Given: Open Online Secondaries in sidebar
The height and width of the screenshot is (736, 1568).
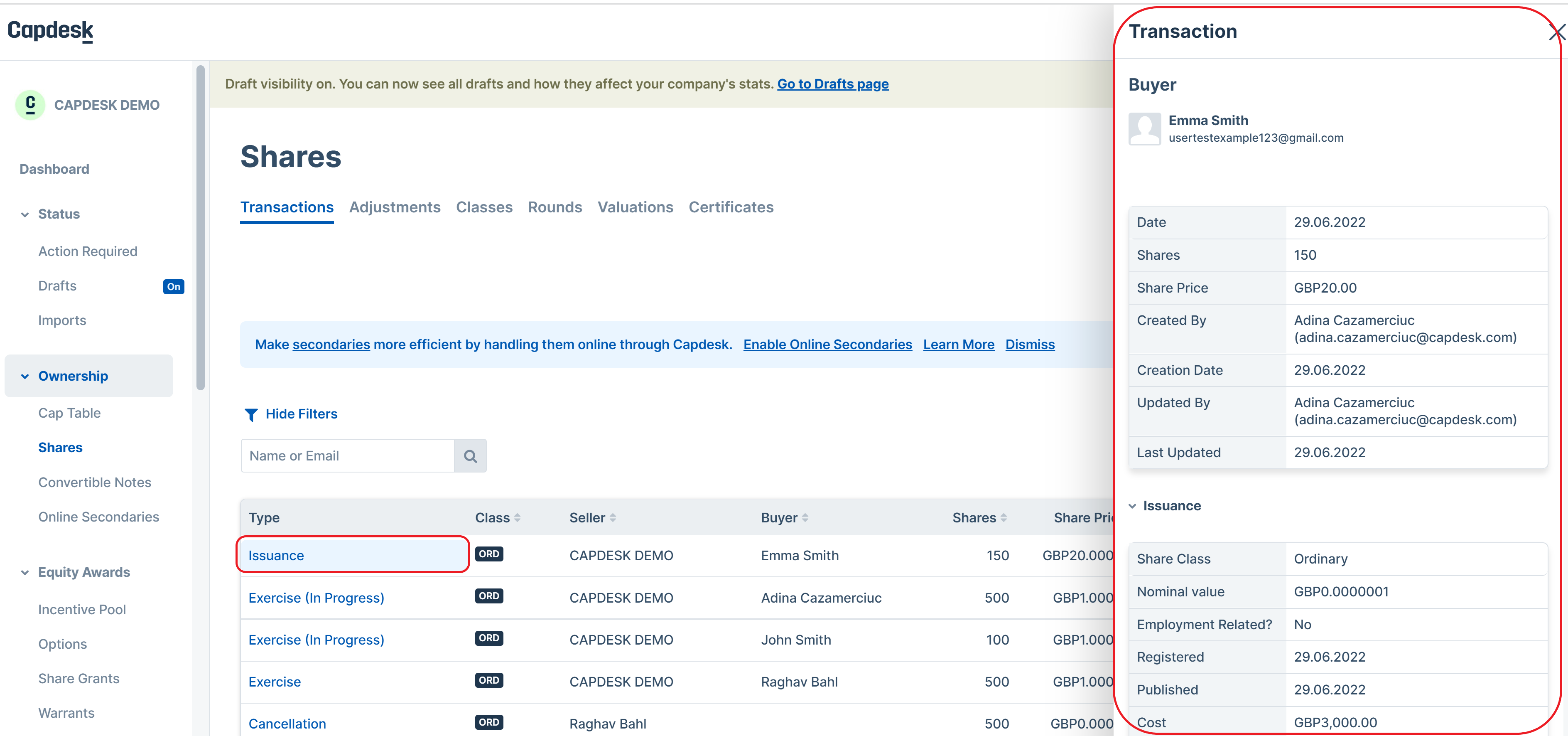Looking at the screenshot, I should [98, 517].
